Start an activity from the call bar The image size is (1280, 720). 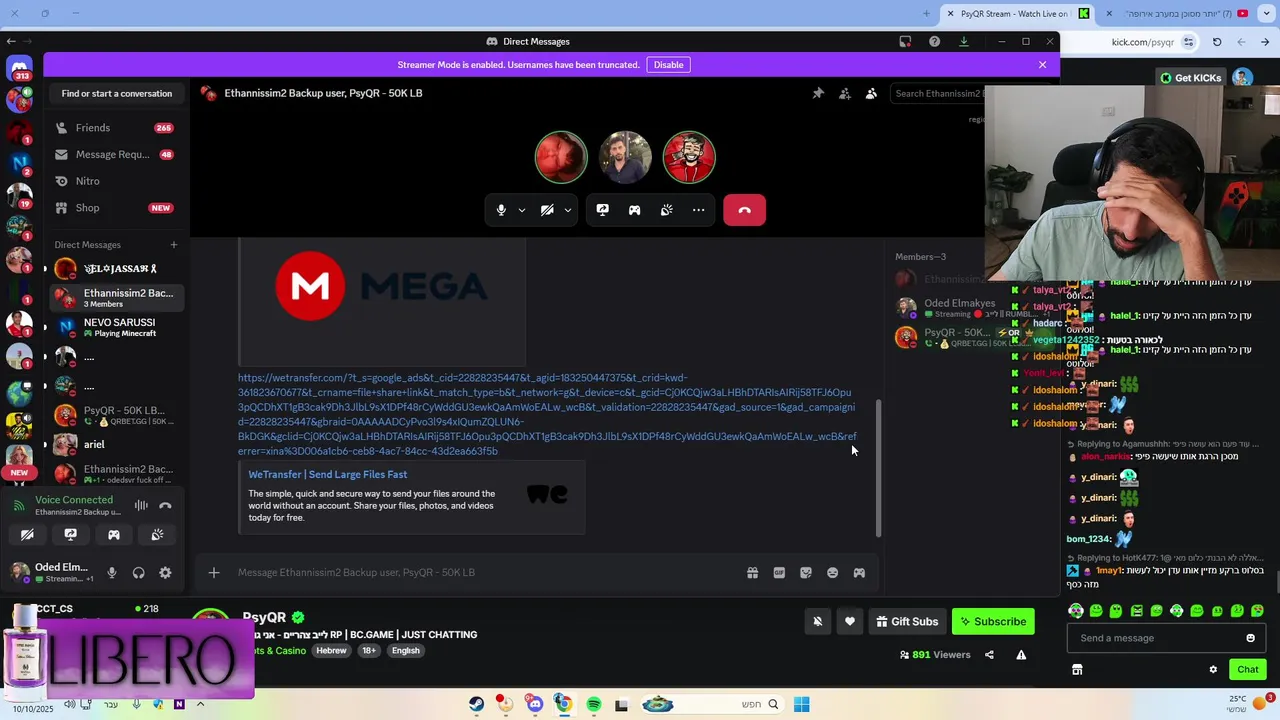point(634,210)
